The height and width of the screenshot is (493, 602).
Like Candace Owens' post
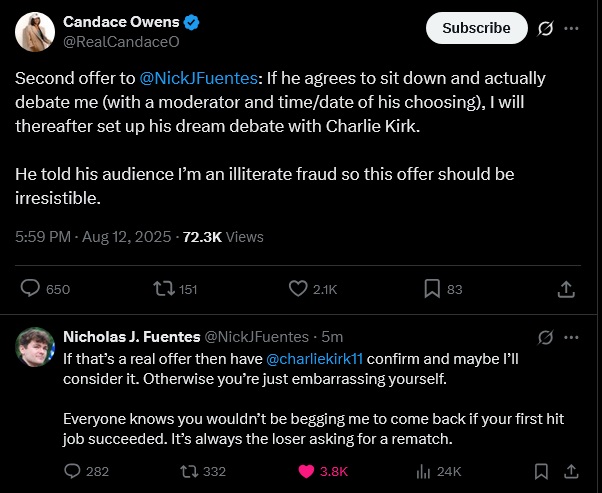[298, 289]
